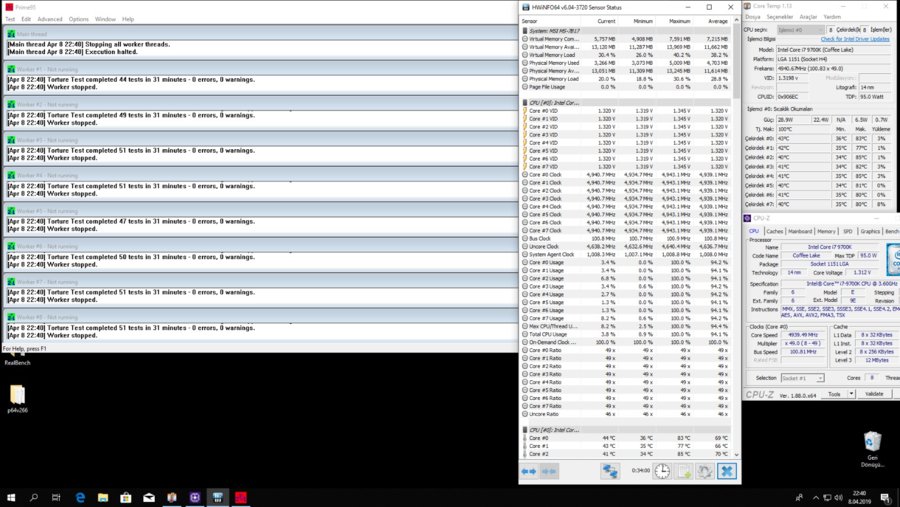
Task: Open Core Temp Araçlar menu
Action: coord(808,17)
